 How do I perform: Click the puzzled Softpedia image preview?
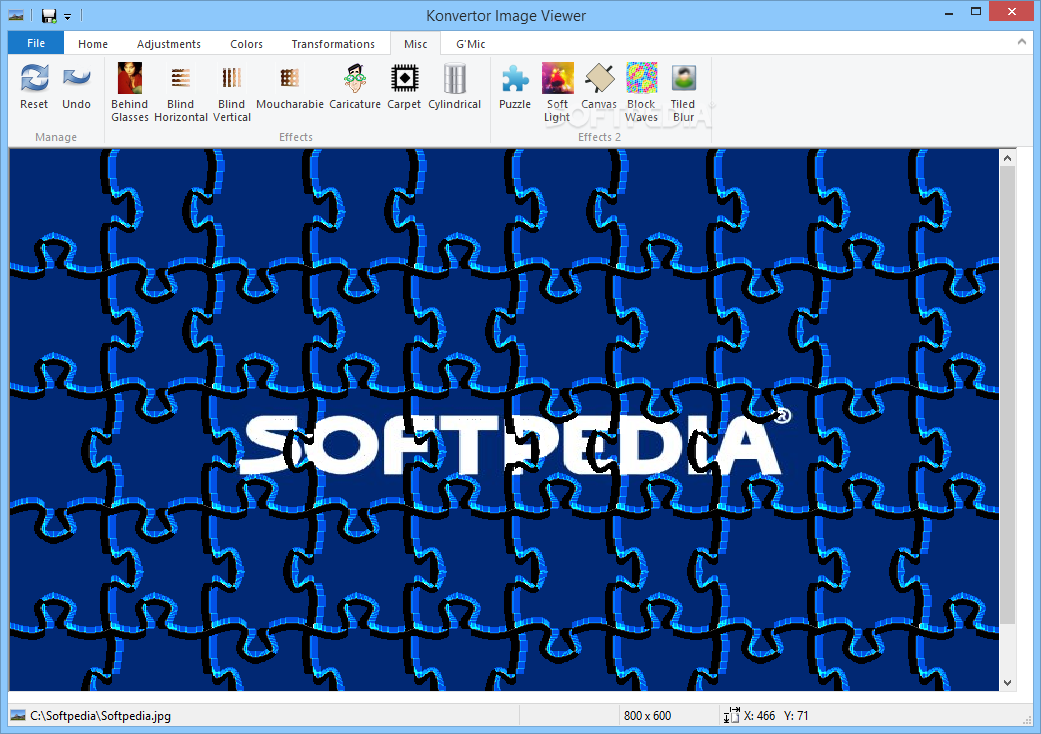(504, 419)
